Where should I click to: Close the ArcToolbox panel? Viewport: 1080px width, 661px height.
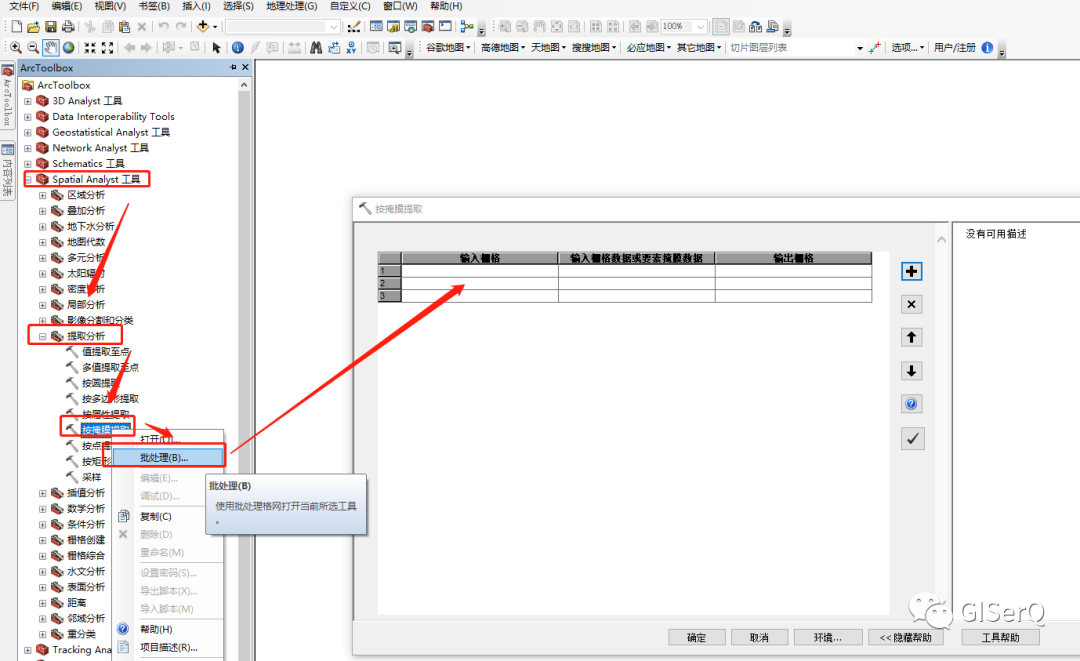pos(245,67)
